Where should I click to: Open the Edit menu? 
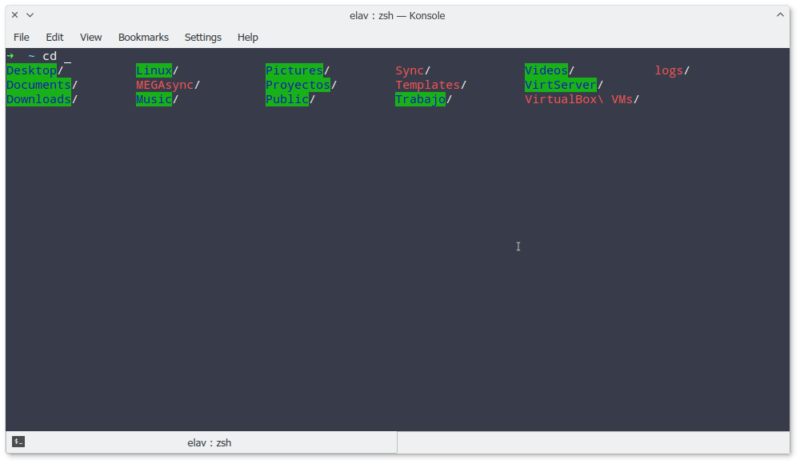point(55,37)
